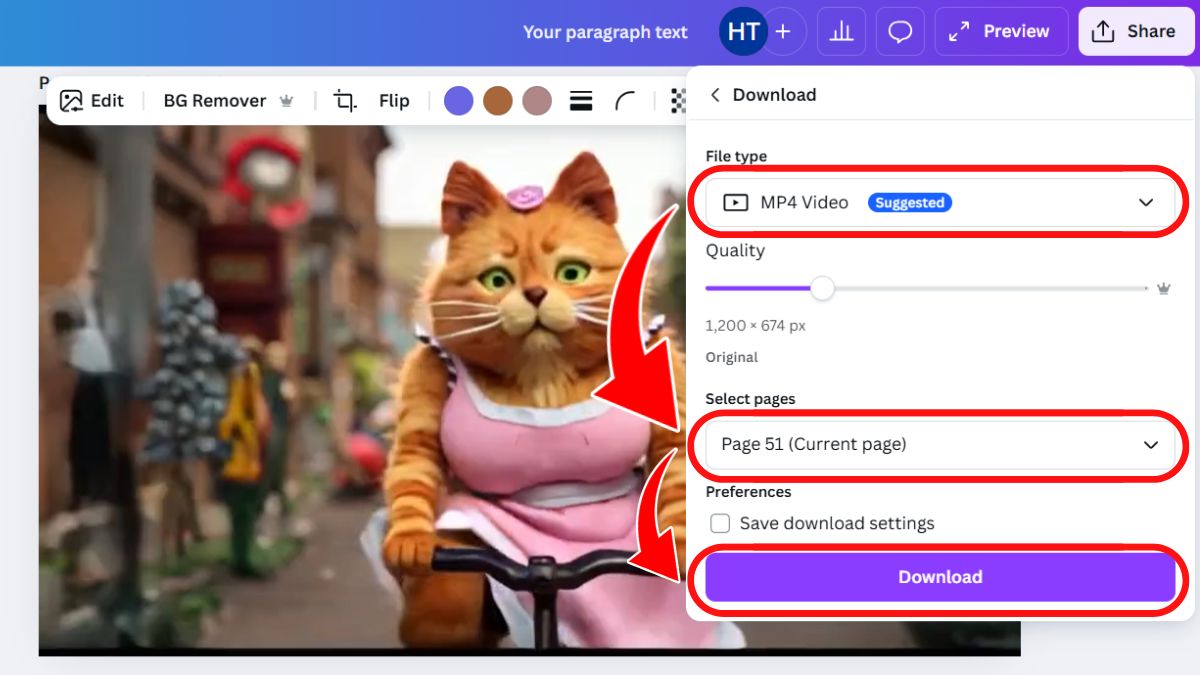
Task: Click the Preview button
Action: (x=1000, y=32)
